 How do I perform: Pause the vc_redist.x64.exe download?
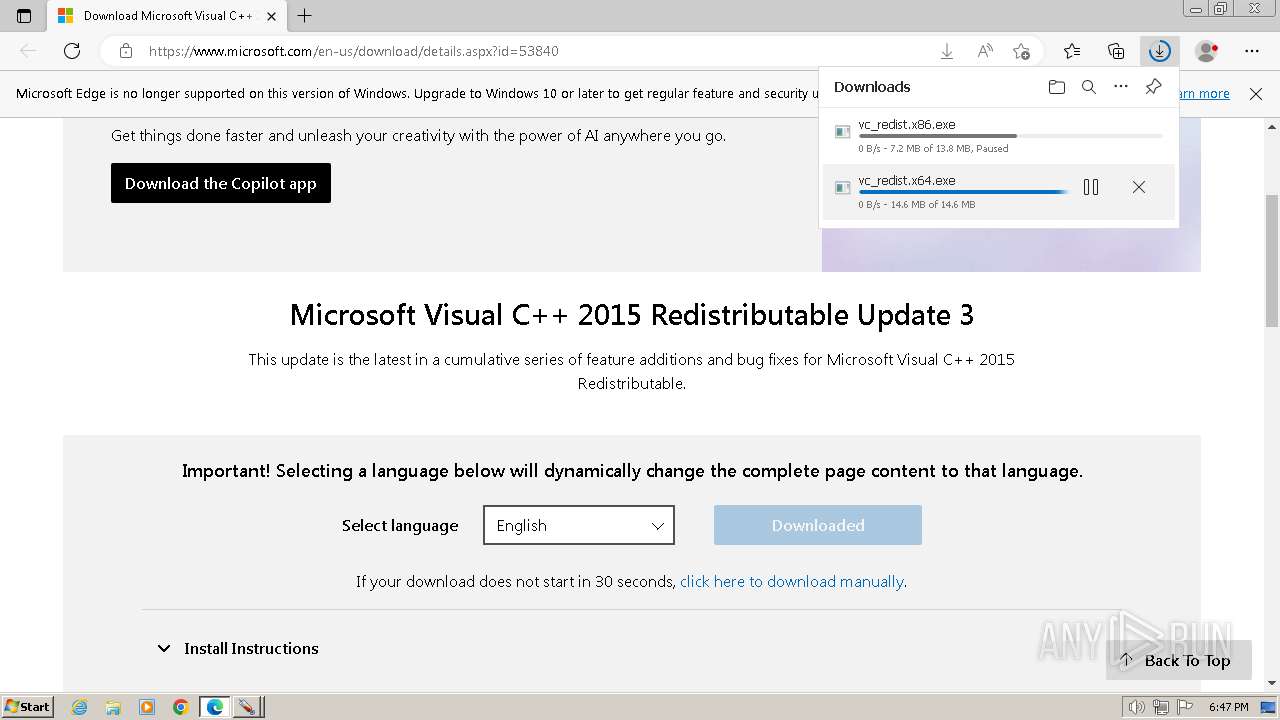pos(1091,187)
